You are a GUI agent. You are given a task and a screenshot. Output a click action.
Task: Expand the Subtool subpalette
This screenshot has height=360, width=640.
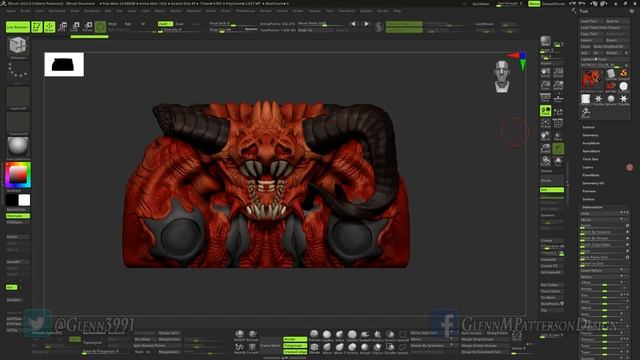tap(589, 127)
